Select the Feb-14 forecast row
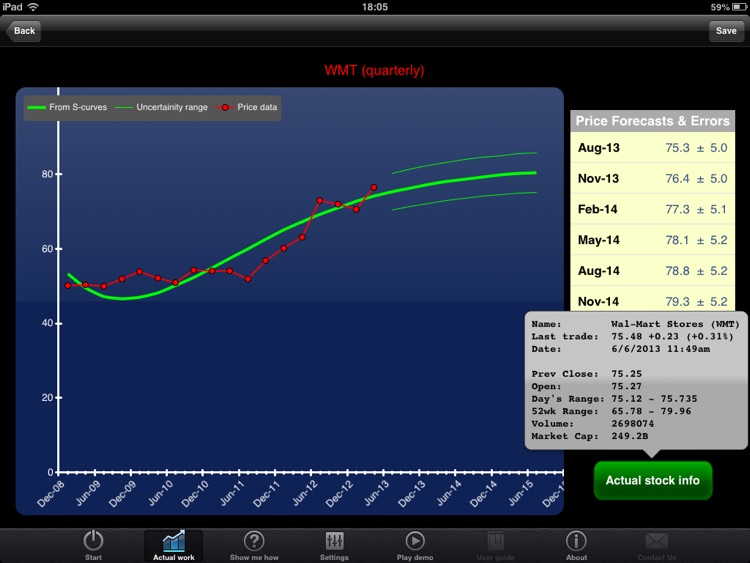This screenshot has height=563, width=750. click(652, 209)
